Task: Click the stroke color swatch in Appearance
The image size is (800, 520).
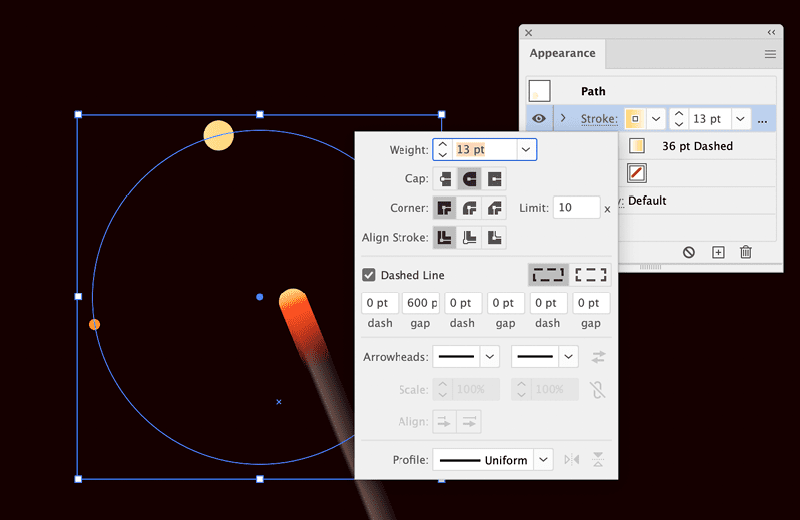Action: (x=635, y=119)
